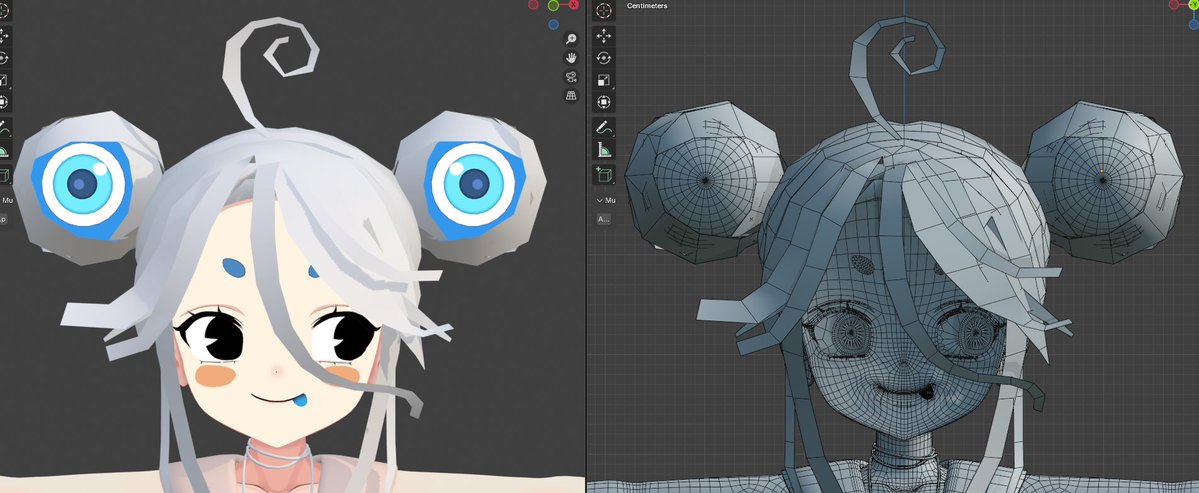Select the Move tool in left viewport
The height and width of the screenshot is (493, 1199).
point(4,36)
